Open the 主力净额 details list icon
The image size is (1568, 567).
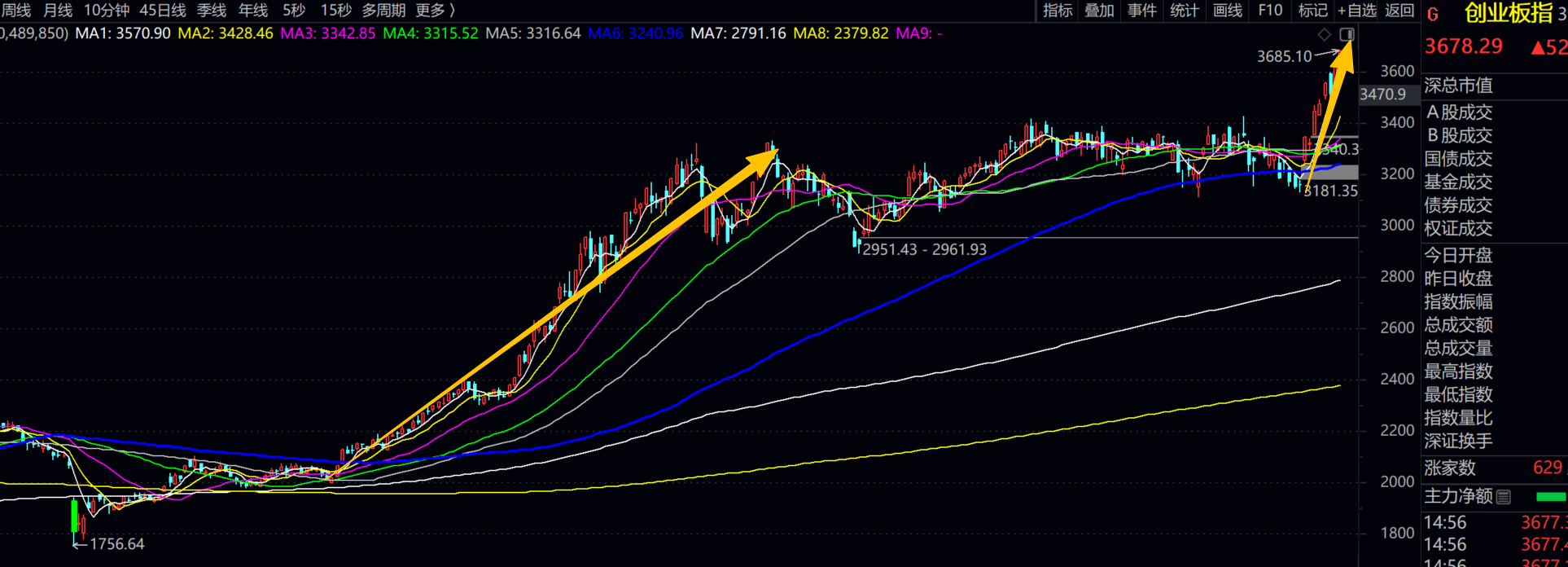(1504, 496)
